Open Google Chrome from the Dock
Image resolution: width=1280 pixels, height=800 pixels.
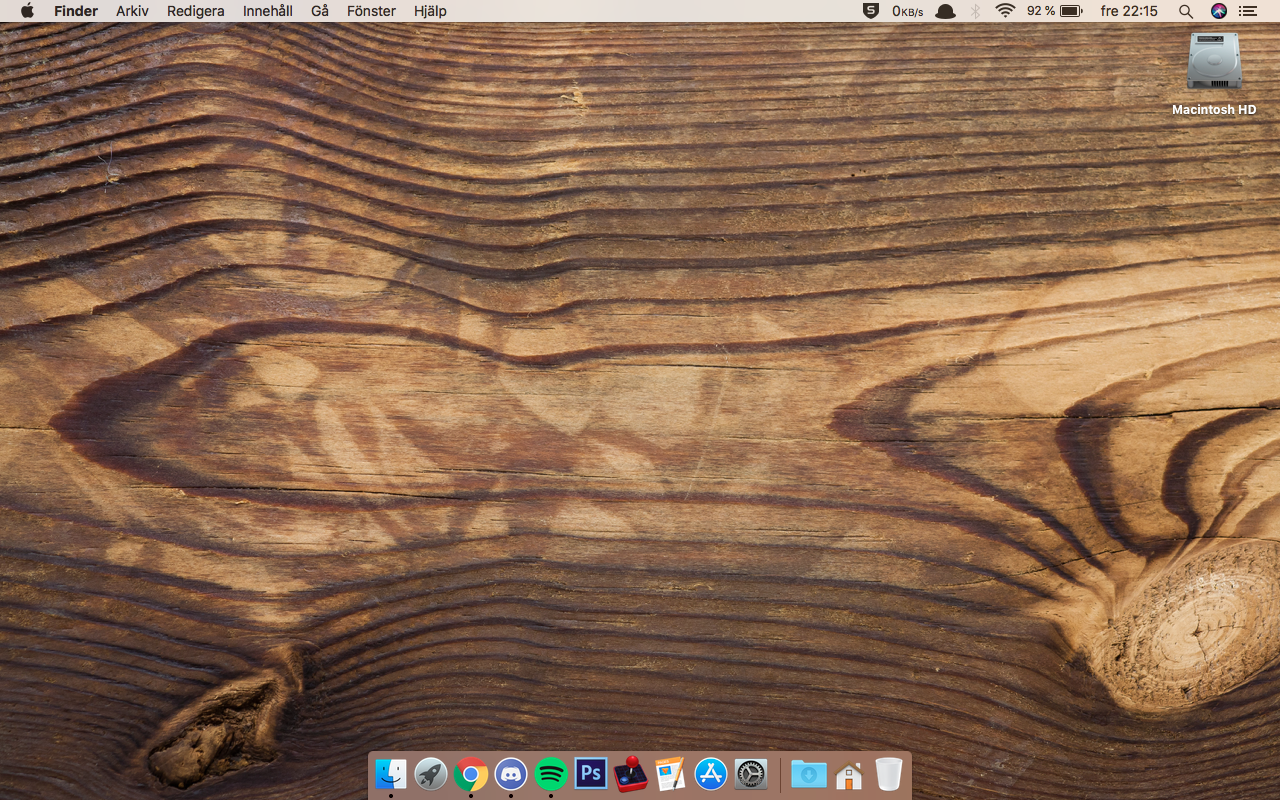(x=471, y=773)
